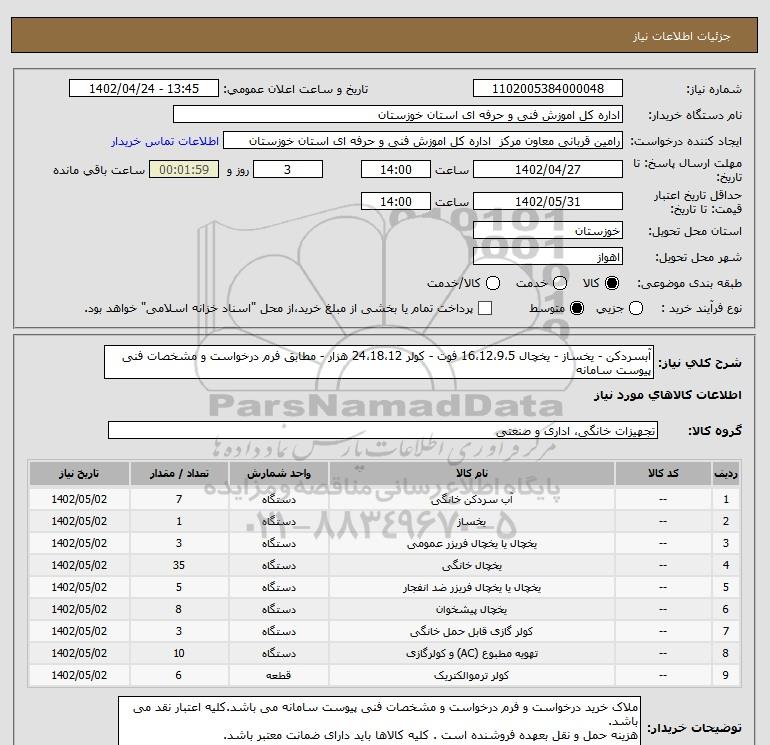This screenshot has width=770, height=745.
Task: Click the remaining days field showing 3
Action: (288, 169)
